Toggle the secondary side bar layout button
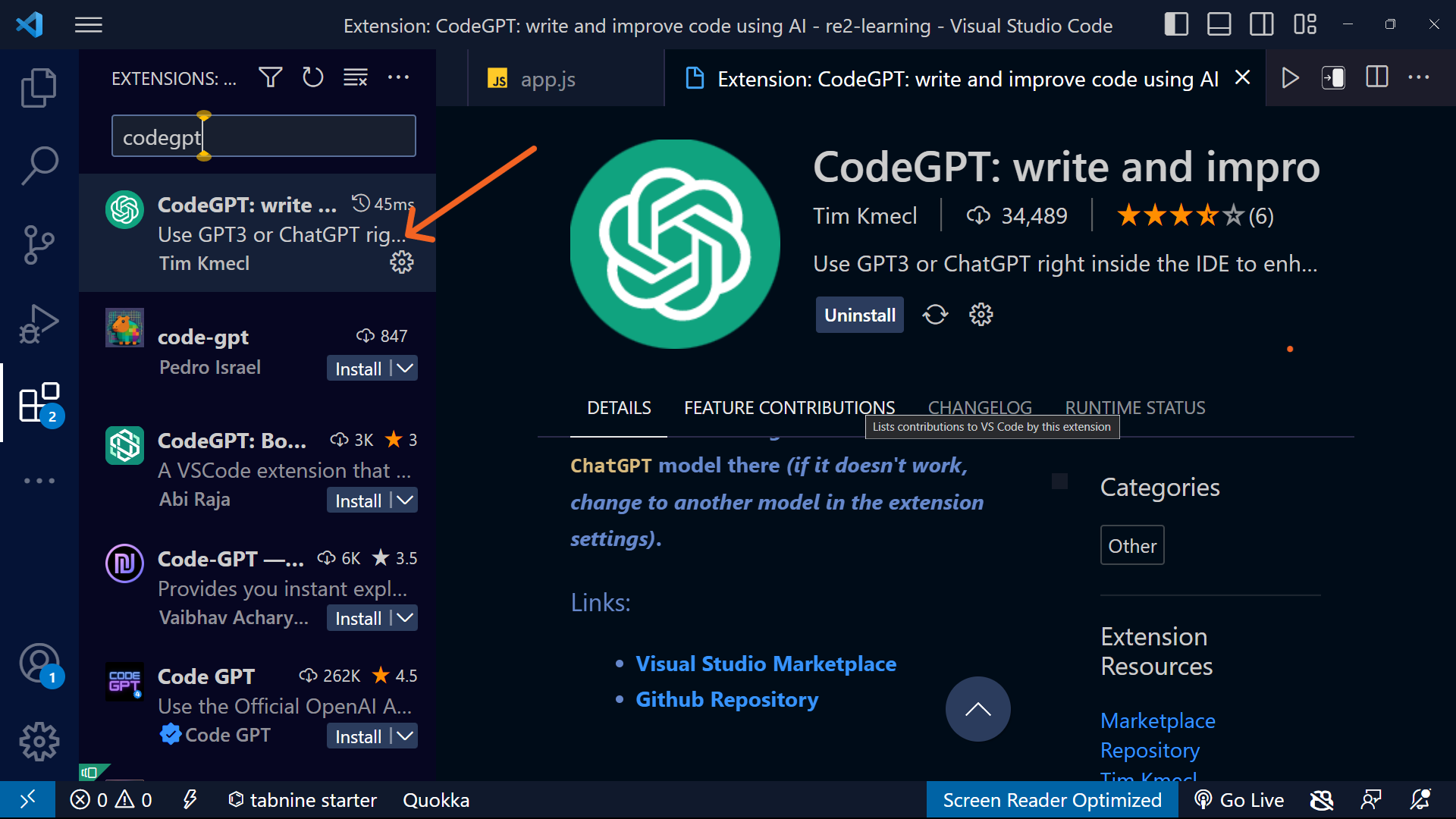1456x819 pixels. 1261,24
